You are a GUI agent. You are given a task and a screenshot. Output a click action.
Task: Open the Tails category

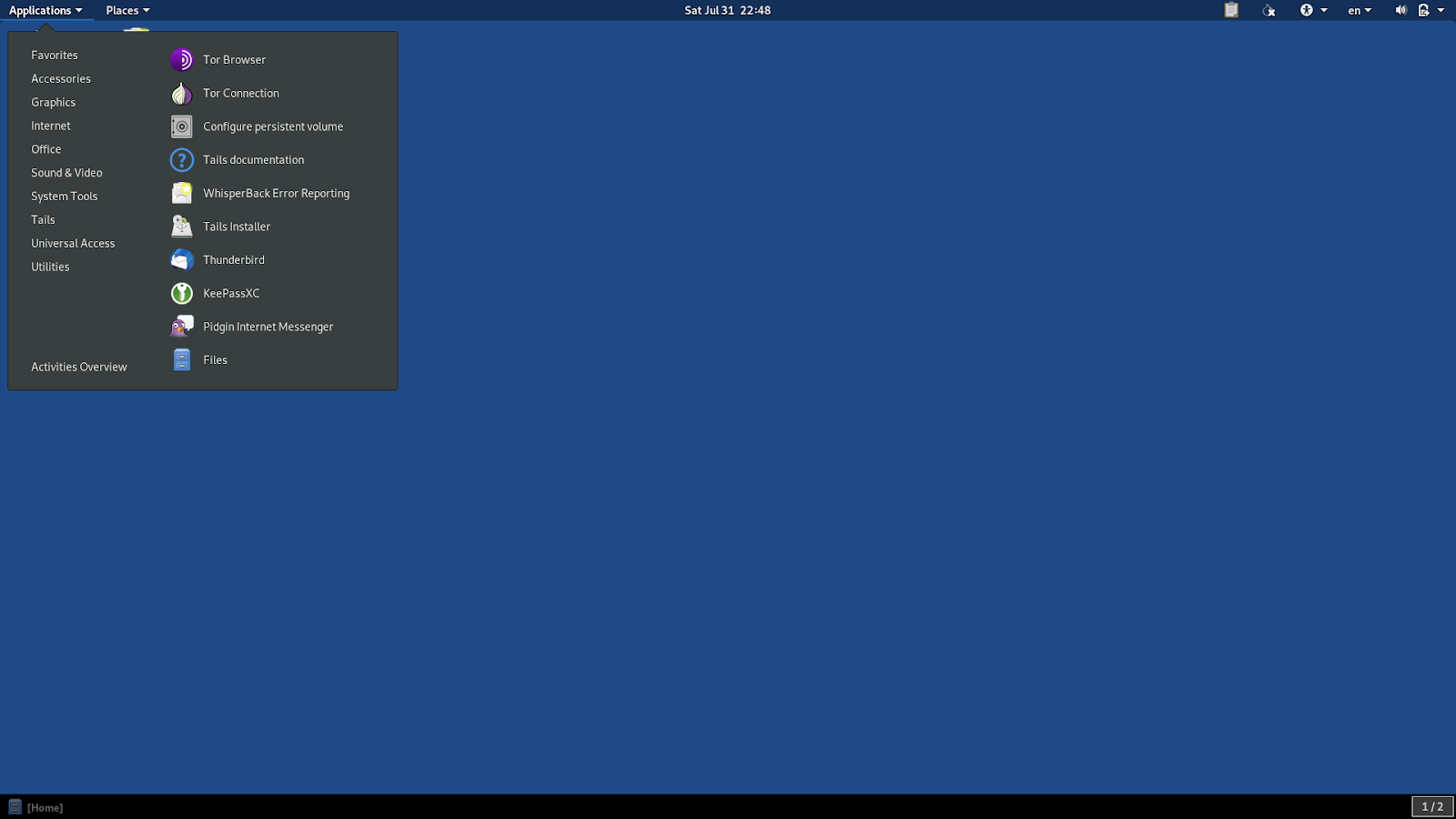44,220
